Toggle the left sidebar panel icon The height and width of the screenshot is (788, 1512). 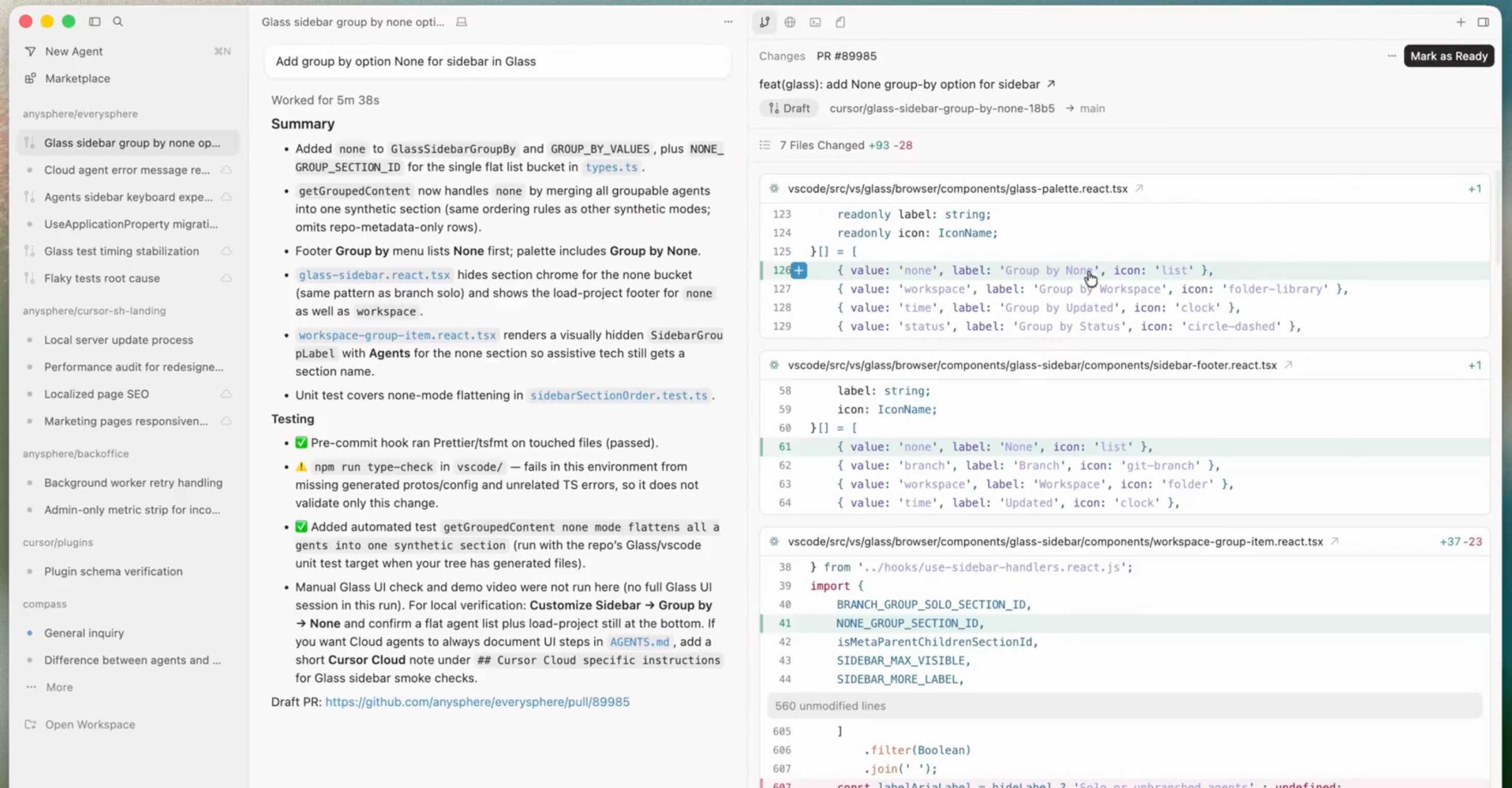[95, 22]
